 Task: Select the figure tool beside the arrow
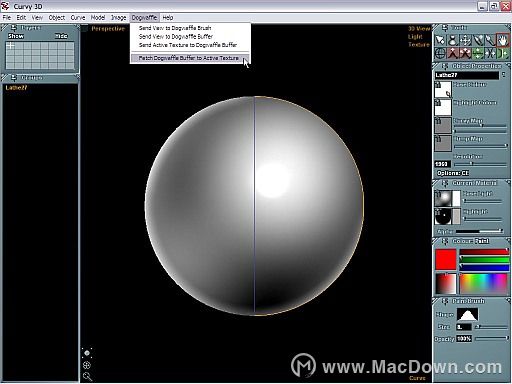(452, 41)
